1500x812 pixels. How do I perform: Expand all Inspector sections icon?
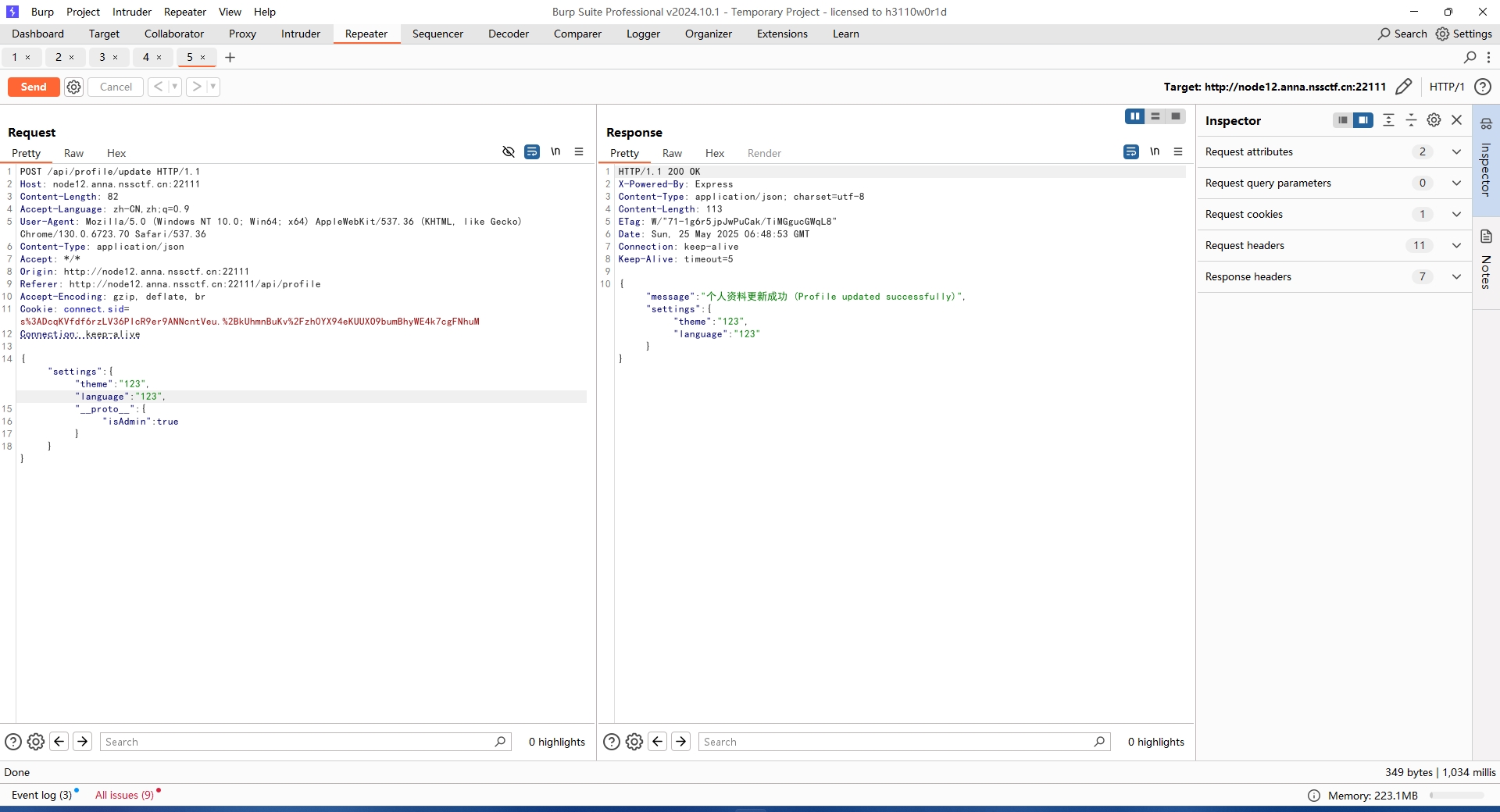(x=1388, y=120)
